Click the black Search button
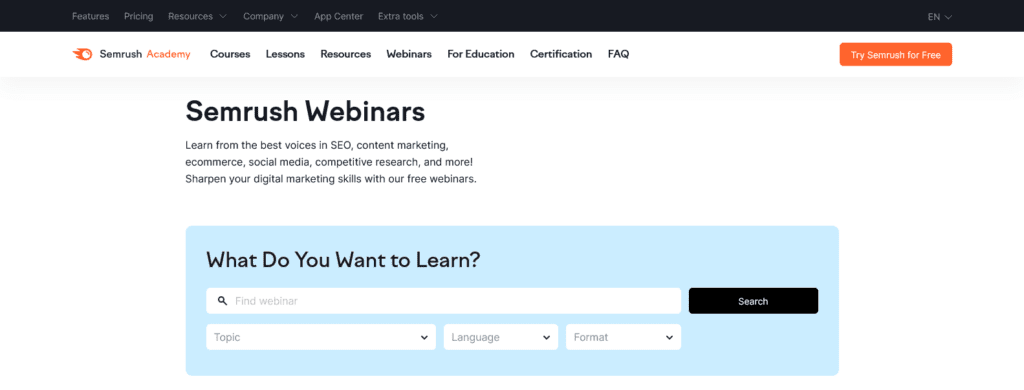This screenshot has width=1024, height=390. click(x=753, y=301)
